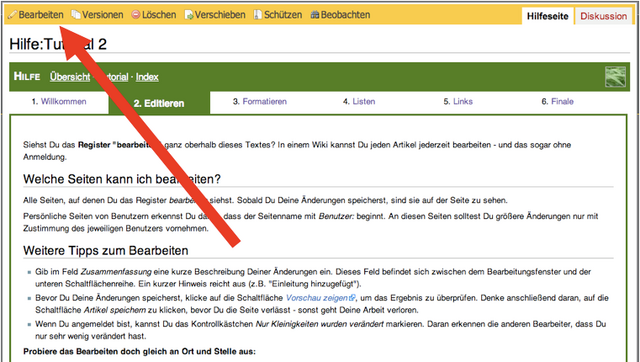The height and width of the screenshot is (362, 640).
Task: Click the grass image in the help banner
Action: (x=616, y=77)
